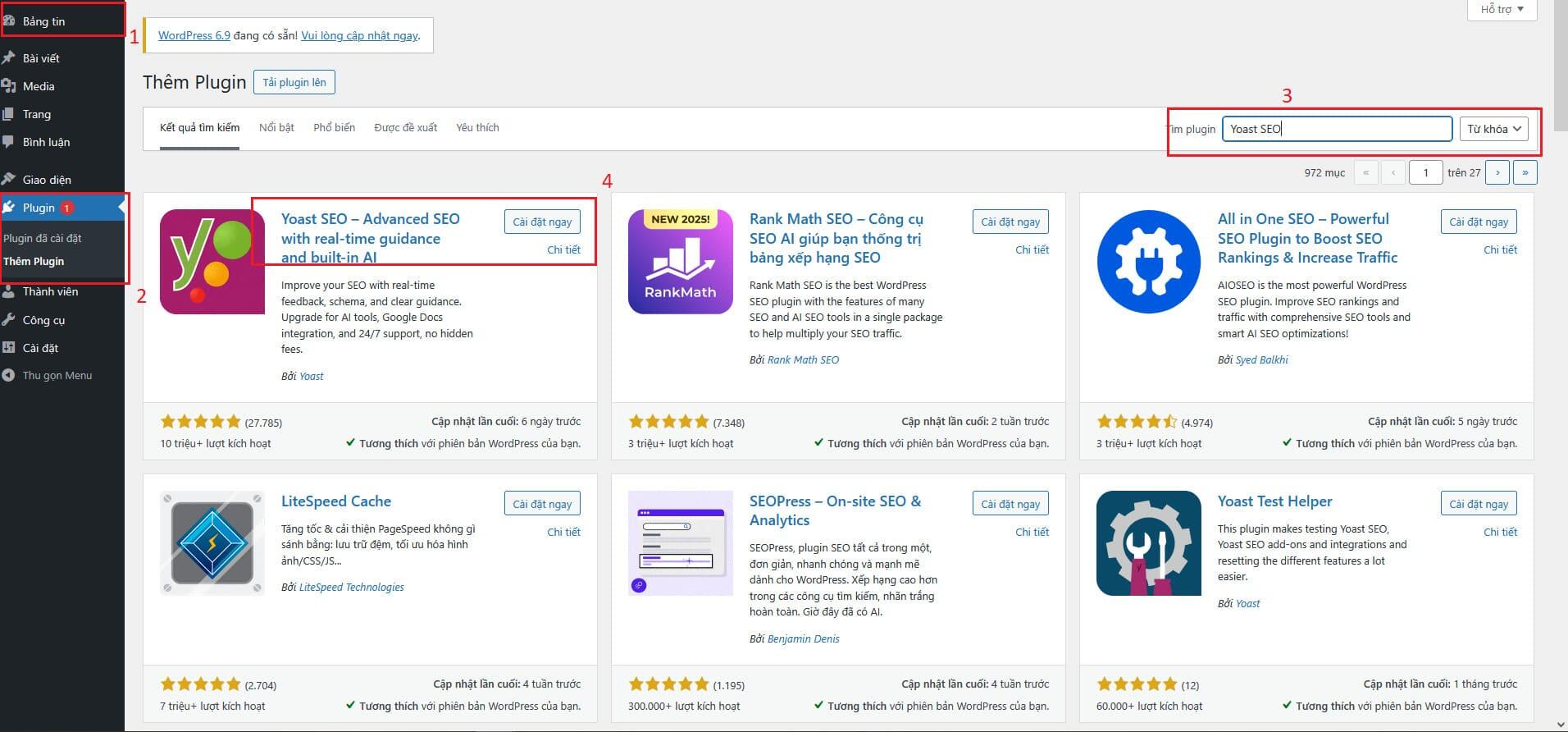Image resolution: width=1568 pixels, height=732 pixels.
Task: Open Chi tiết for Yoast SEO
Action: [563, 249]
